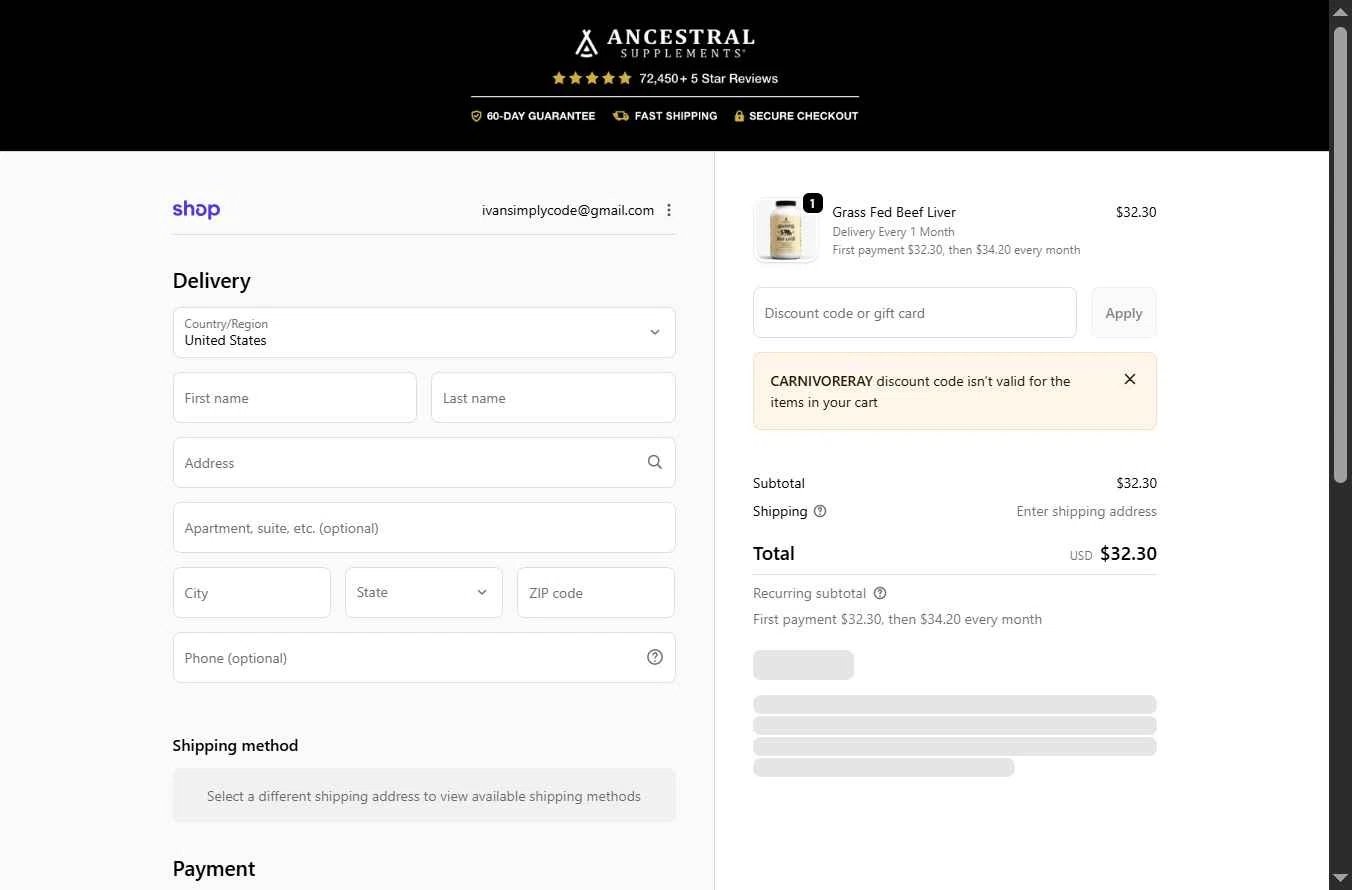Click the Apartment, suite, etc. field
1352x890 pixels.
[x=424, y=527]
